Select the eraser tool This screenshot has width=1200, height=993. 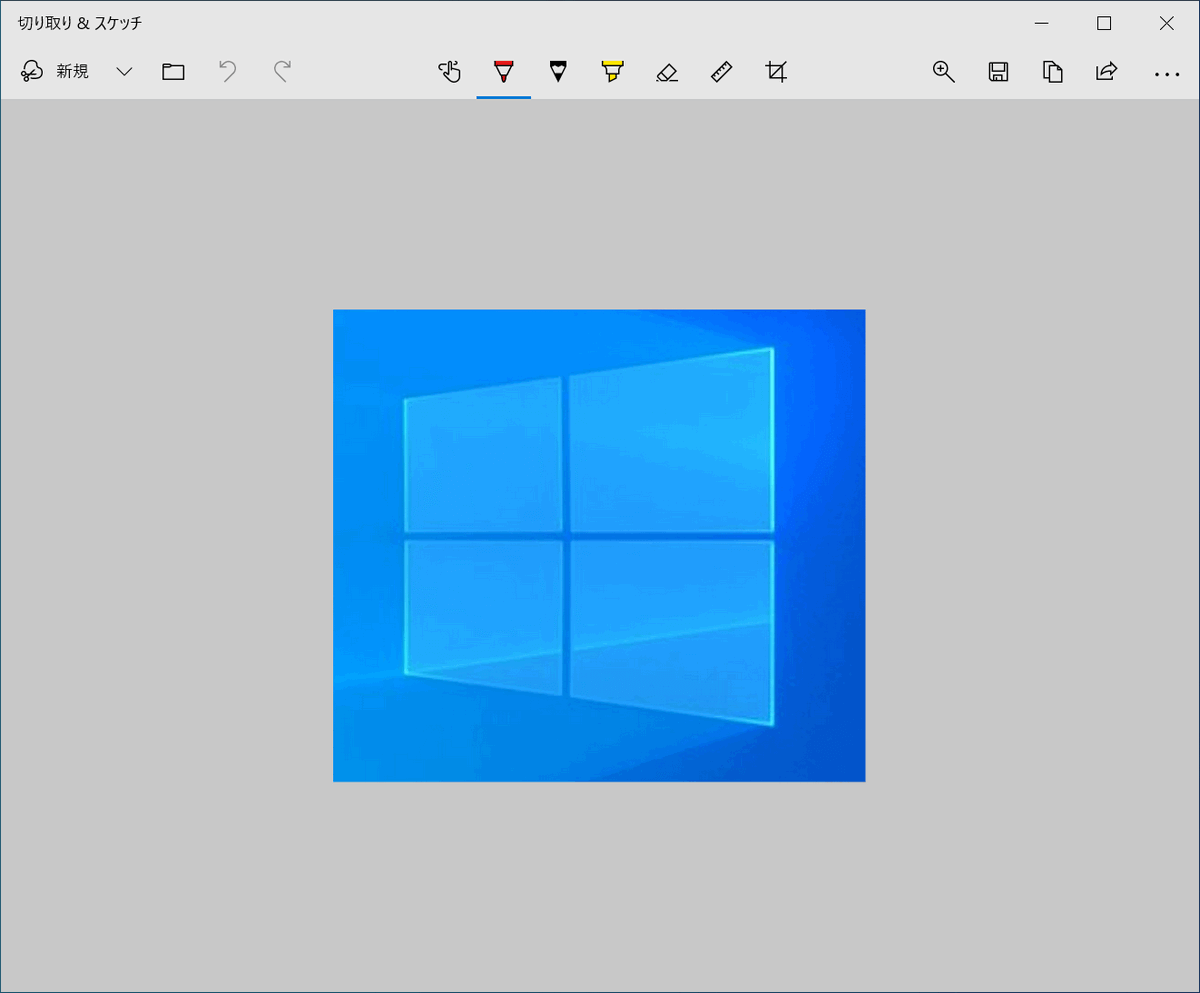[667, 71]
